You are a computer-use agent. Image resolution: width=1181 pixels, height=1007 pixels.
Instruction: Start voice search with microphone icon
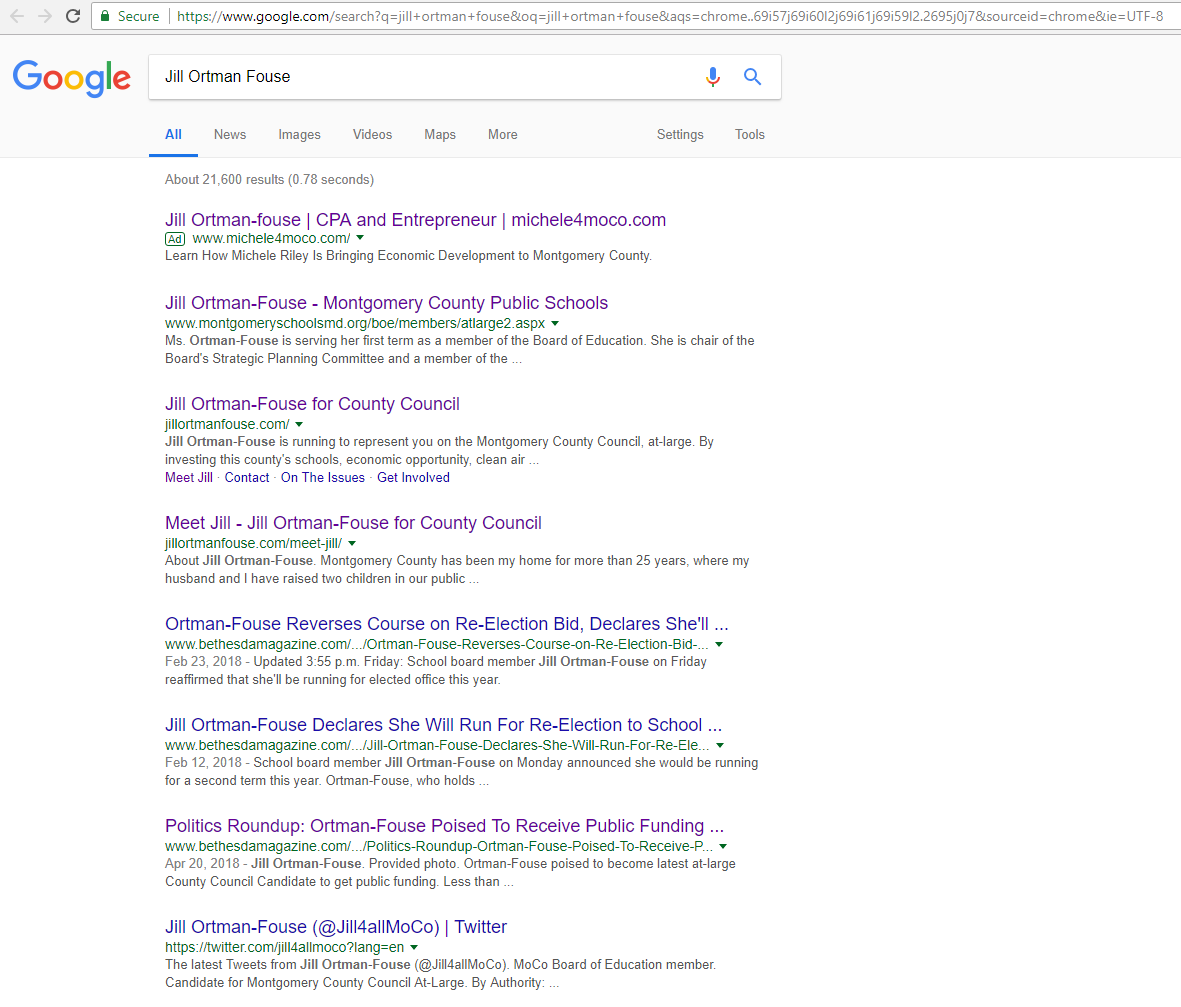[713, 77]
